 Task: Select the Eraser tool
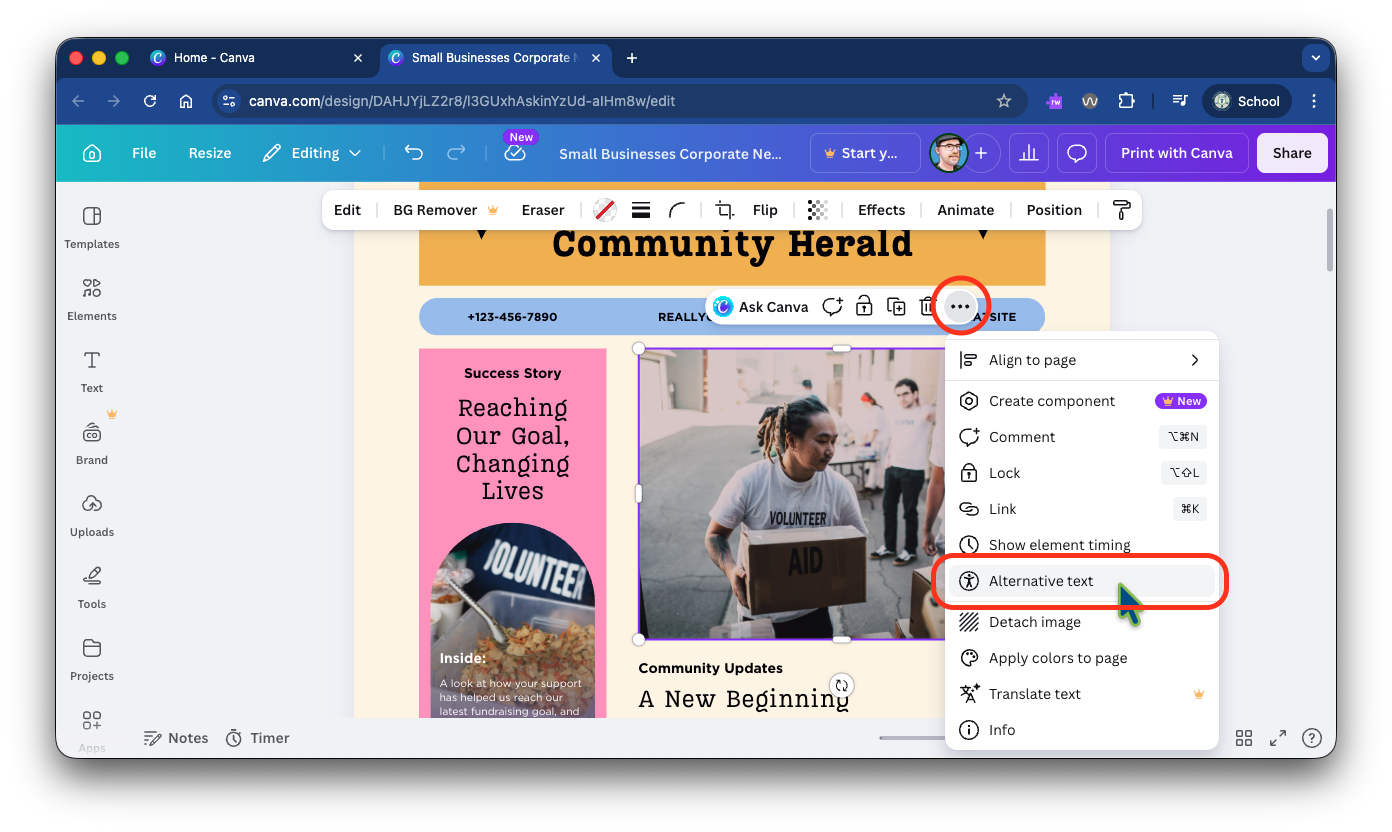(543, 210)
